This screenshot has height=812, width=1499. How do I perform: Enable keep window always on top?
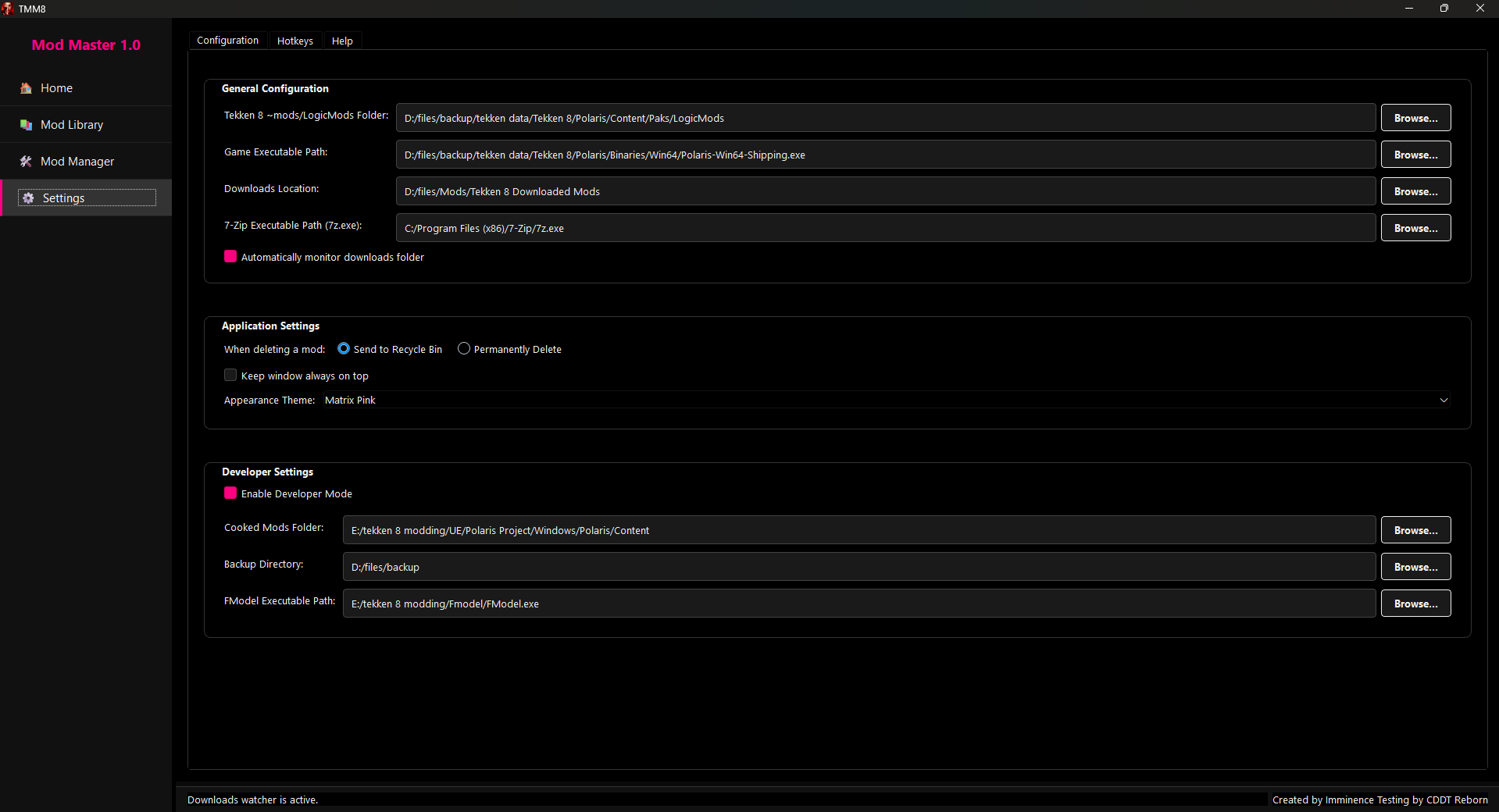pos(230,375)
